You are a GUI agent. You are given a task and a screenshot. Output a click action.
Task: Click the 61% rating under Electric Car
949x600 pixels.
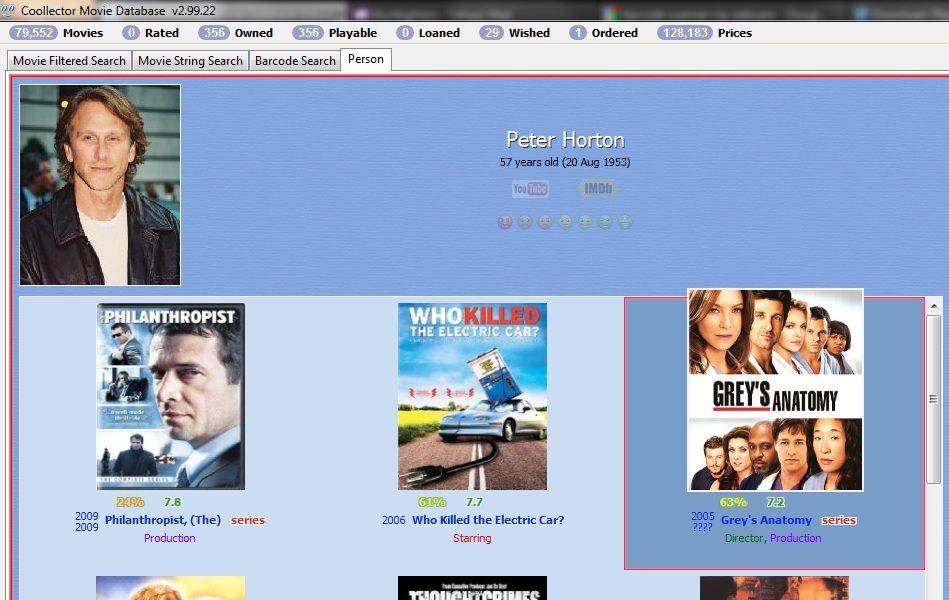click(x=432, y=502)
